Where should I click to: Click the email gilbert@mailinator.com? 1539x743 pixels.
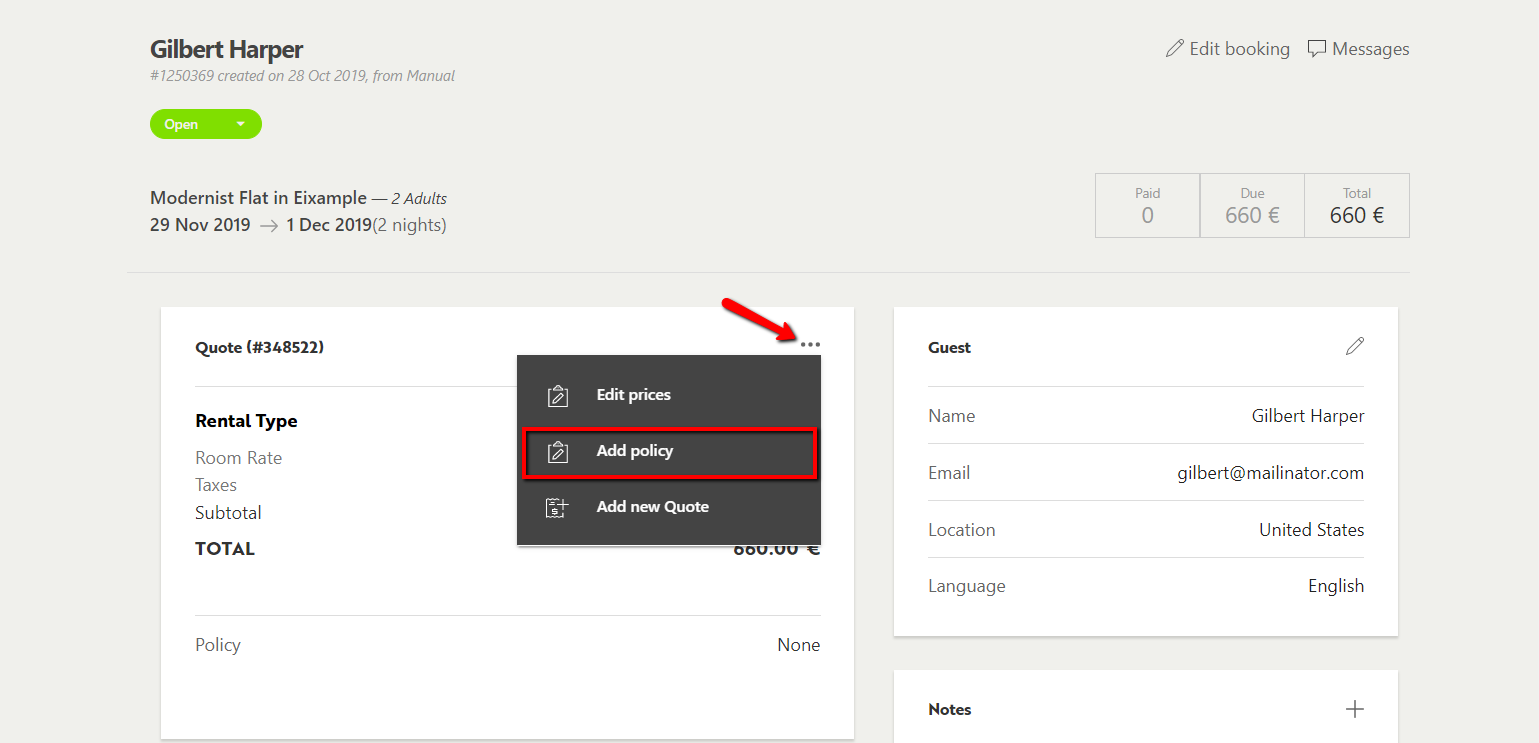[1271, 473]
